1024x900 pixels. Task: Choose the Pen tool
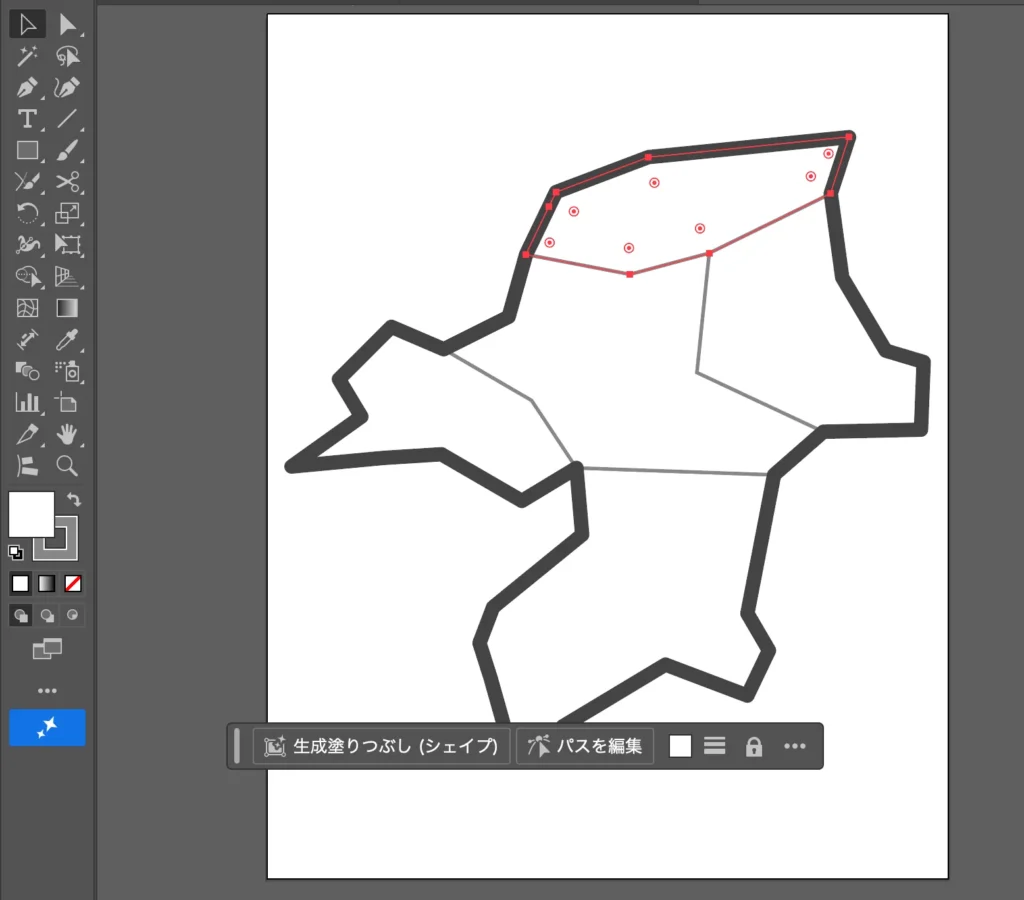pyautogui.click(x=27, y=88)
